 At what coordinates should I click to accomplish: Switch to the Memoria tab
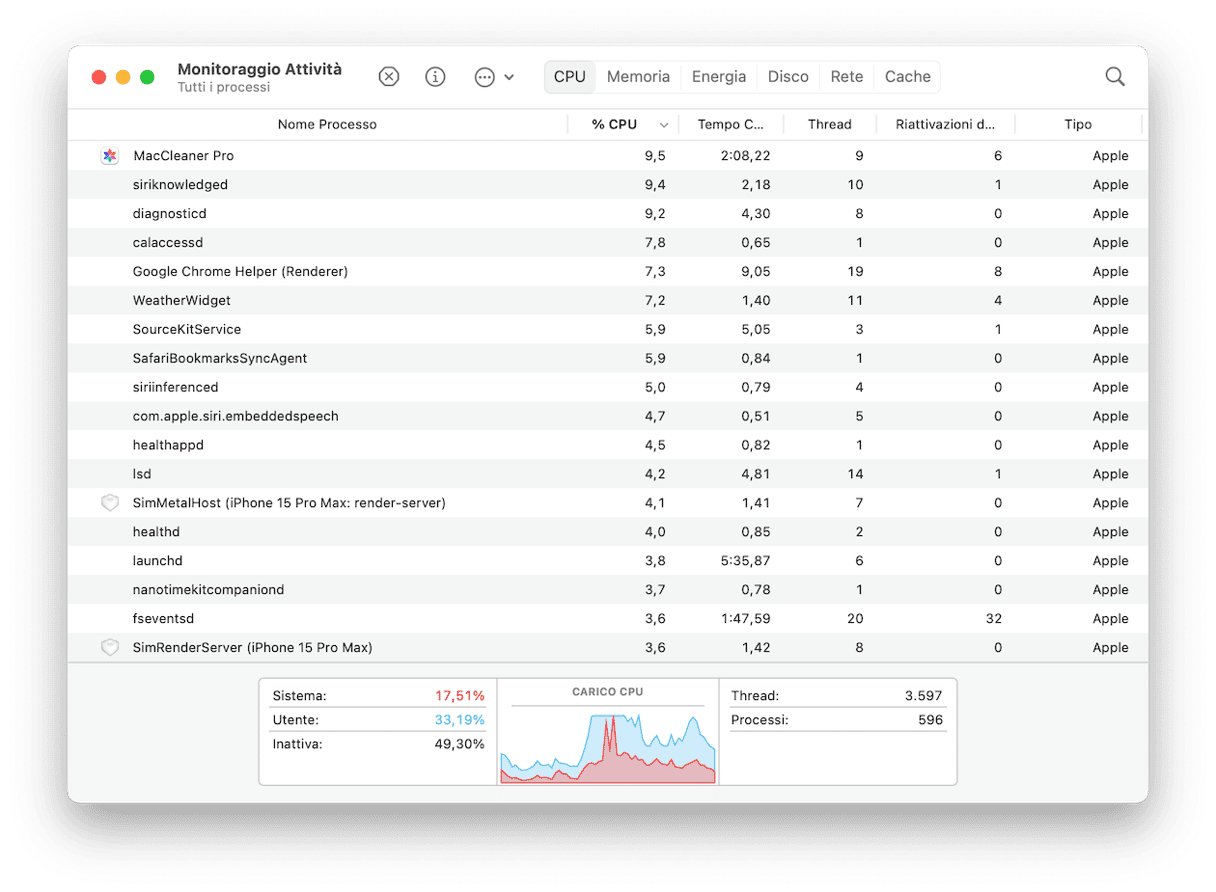click(638, 77)
